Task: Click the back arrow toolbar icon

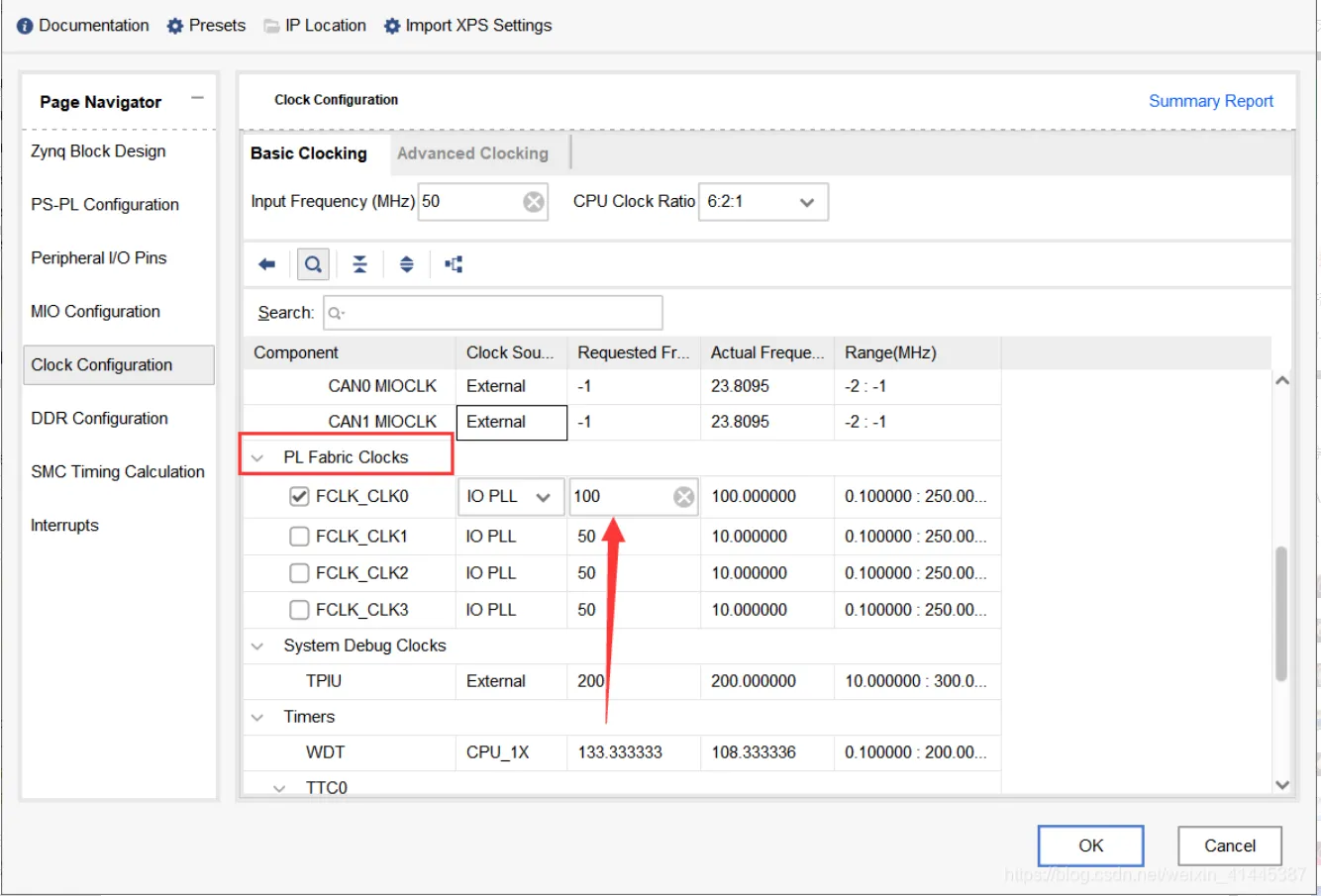Action: click(x=266, y=264)
